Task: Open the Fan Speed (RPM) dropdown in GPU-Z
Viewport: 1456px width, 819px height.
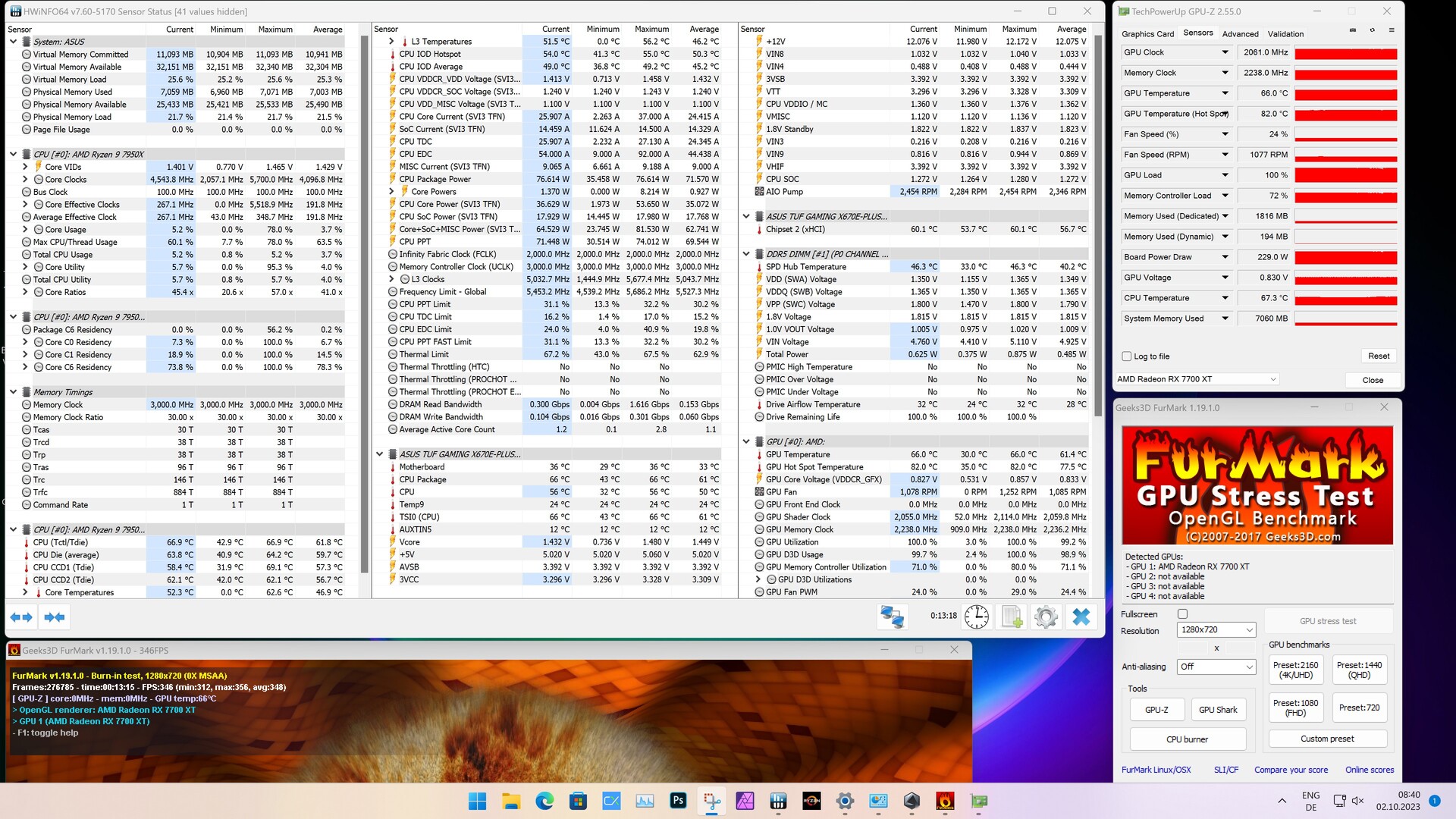Action: (1225, 155)
